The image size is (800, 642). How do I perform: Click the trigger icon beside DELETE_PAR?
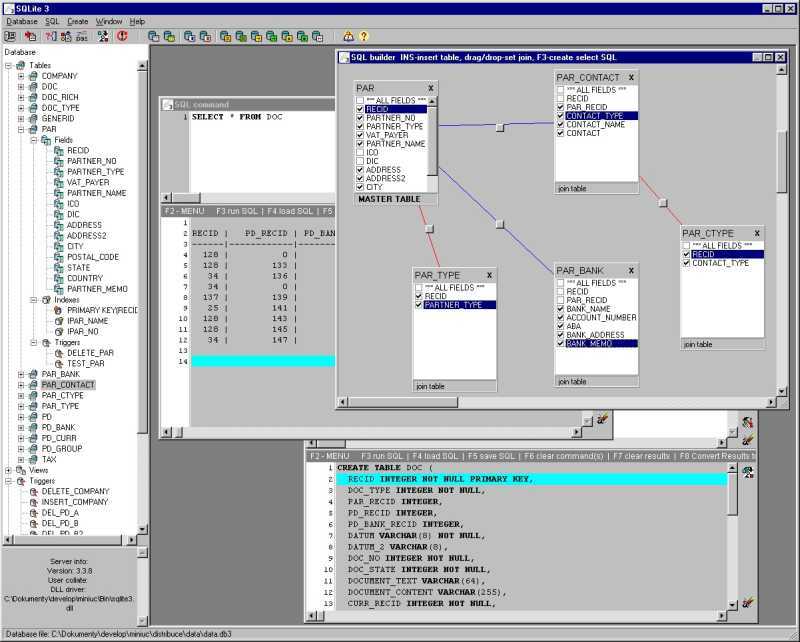point(59,353)
